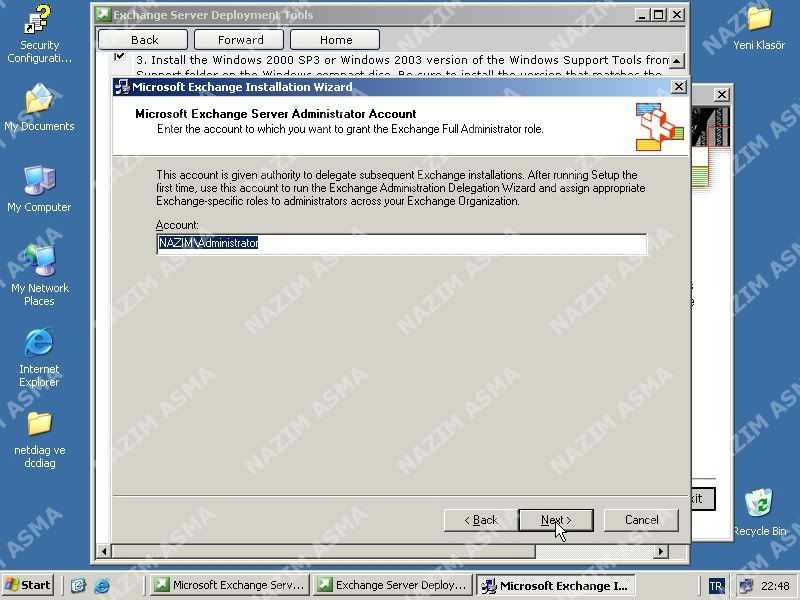Close the Exchange Server Deployment Tools window
This screenshot has height=600, width=800.
coord(677,15)
